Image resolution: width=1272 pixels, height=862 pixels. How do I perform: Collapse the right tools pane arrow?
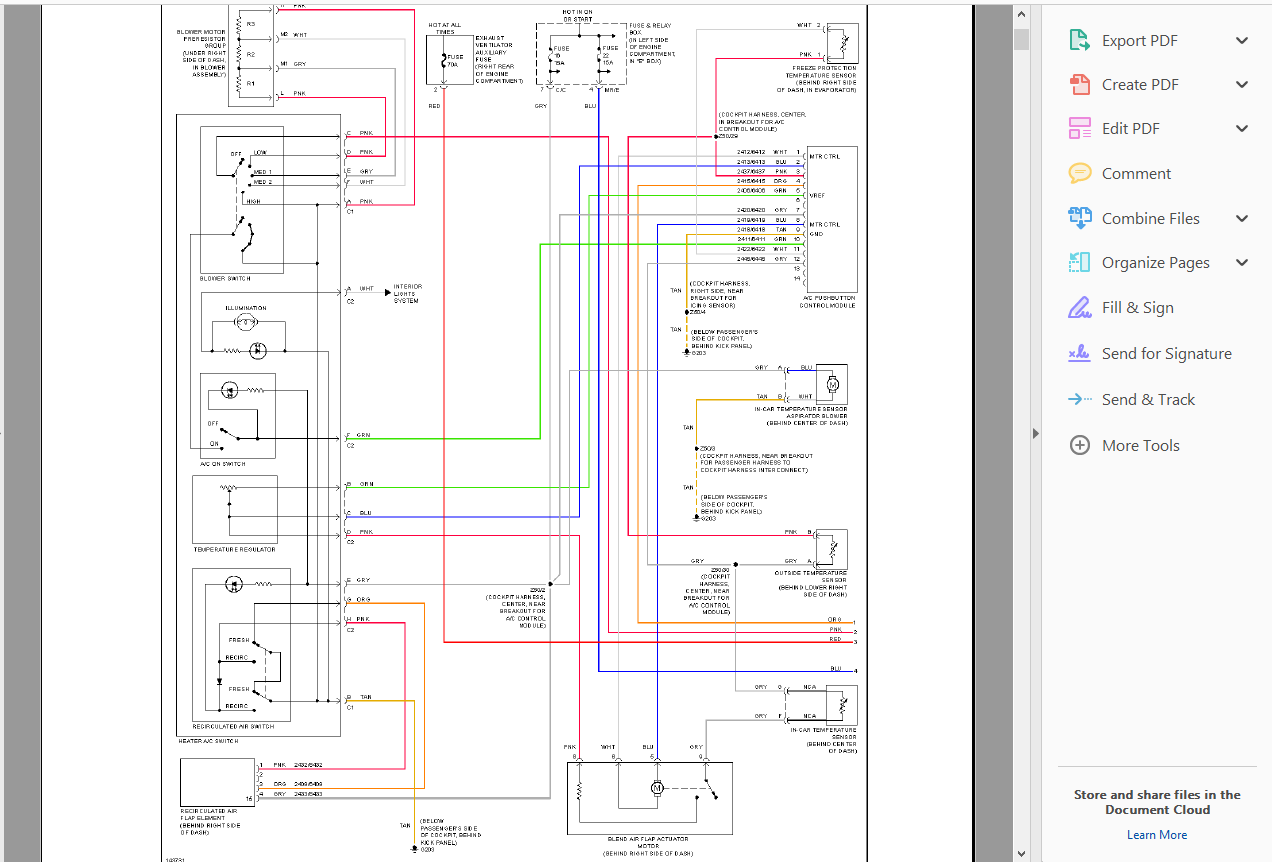tap(1035, 433)
